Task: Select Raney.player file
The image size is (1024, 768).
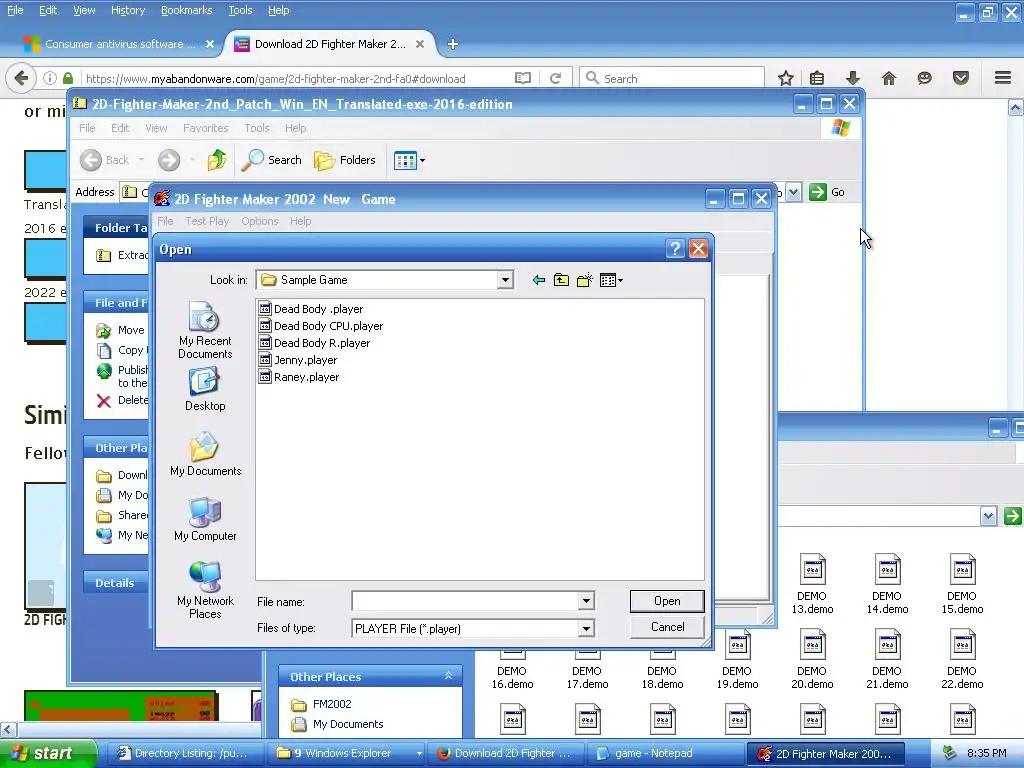Action: coord(298,377)
